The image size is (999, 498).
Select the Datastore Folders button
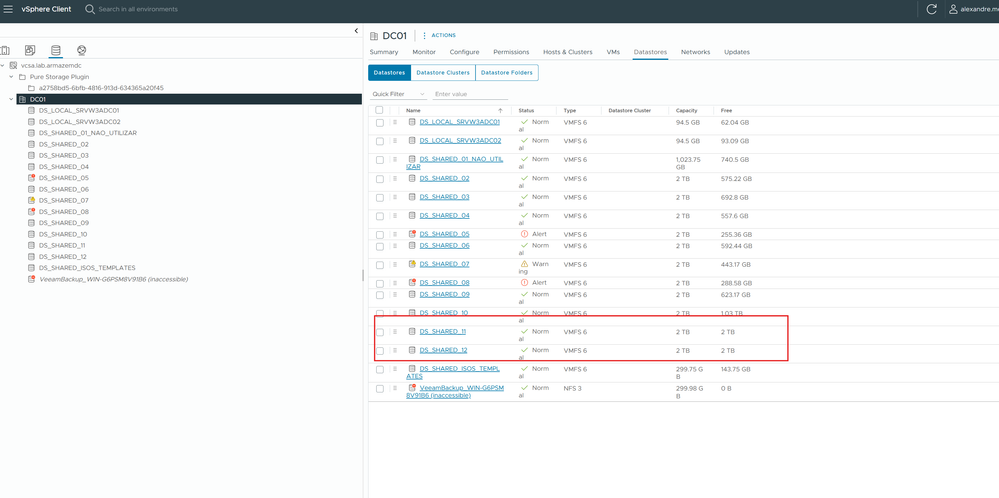click(507, 73)
